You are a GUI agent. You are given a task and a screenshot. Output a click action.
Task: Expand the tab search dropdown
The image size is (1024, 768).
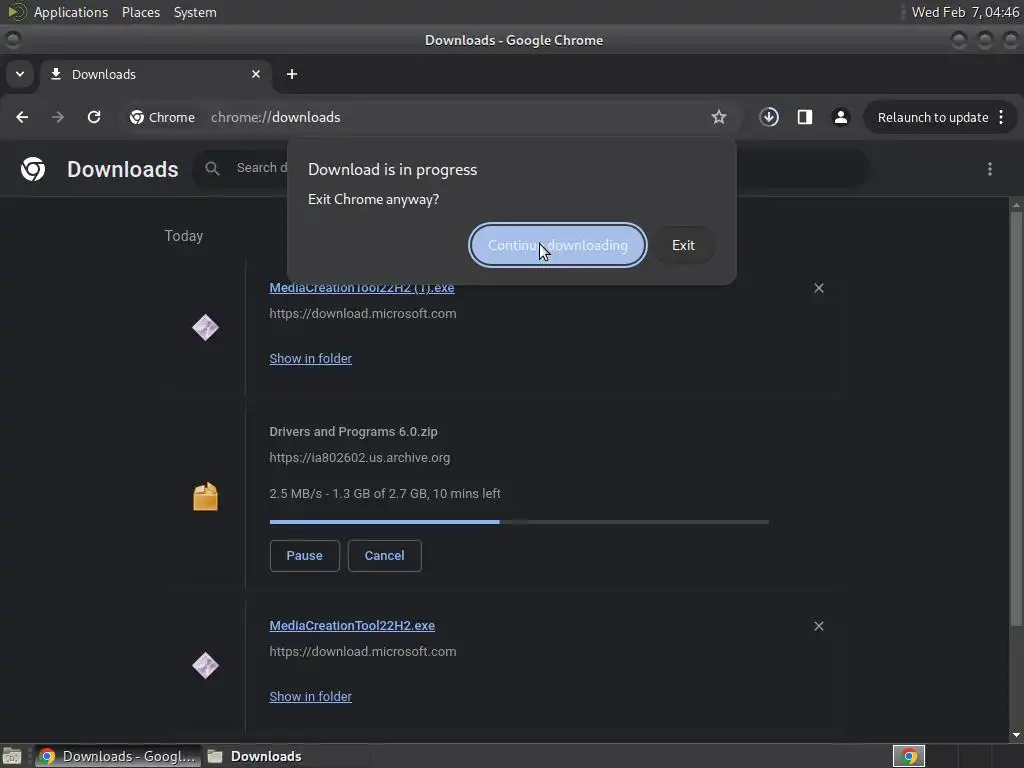(20, 74)
